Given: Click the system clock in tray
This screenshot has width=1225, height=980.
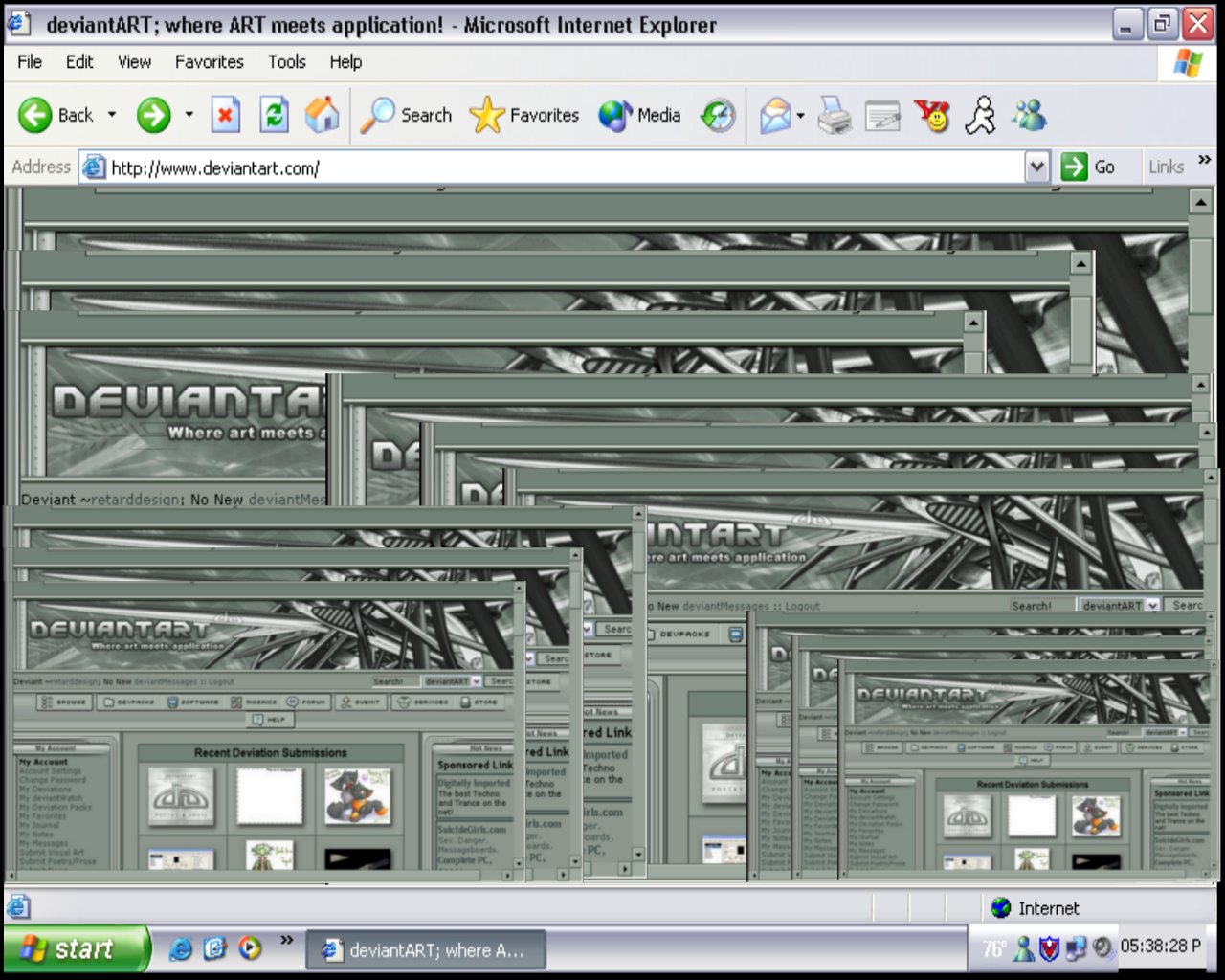Looking at the screenshot, I should point(1160,947).
